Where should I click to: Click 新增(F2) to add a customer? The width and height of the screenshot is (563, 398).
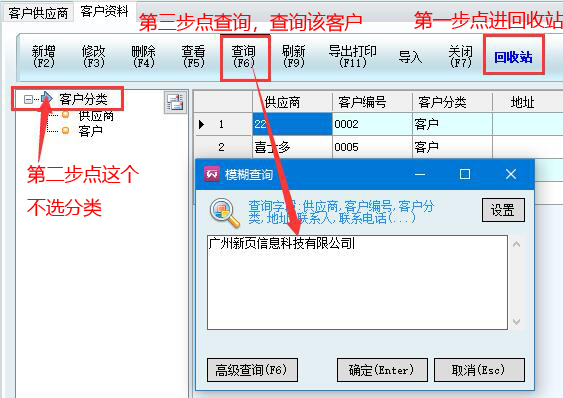click(x=43, y=57)
